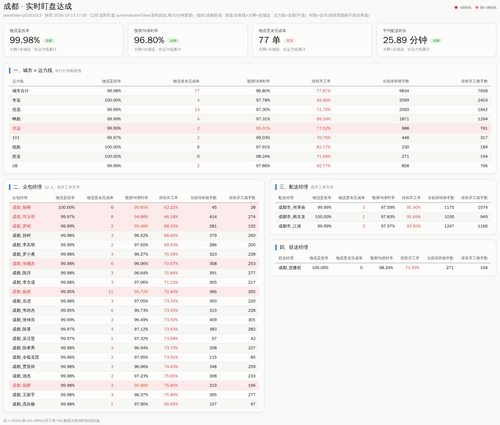Click the 70.67% cell in 众包经理 table
500x425 pixels.
pos(171,263)
